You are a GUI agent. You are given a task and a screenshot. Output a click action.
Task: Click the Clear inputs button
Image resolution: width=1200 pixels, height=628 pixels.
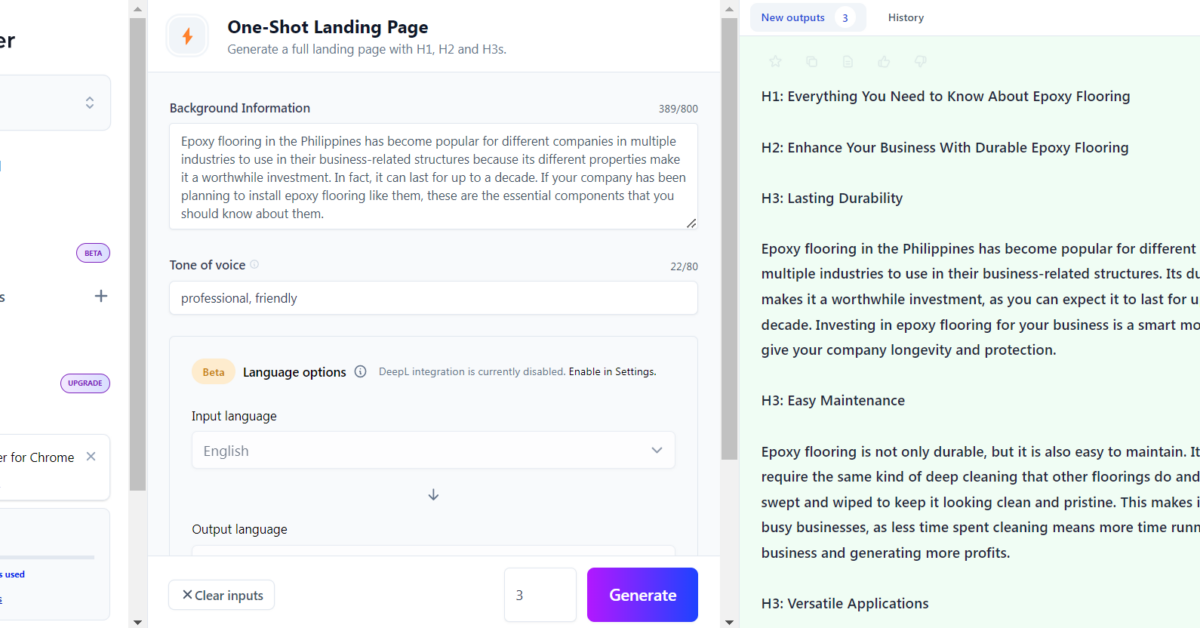click(x=221, y=595)
